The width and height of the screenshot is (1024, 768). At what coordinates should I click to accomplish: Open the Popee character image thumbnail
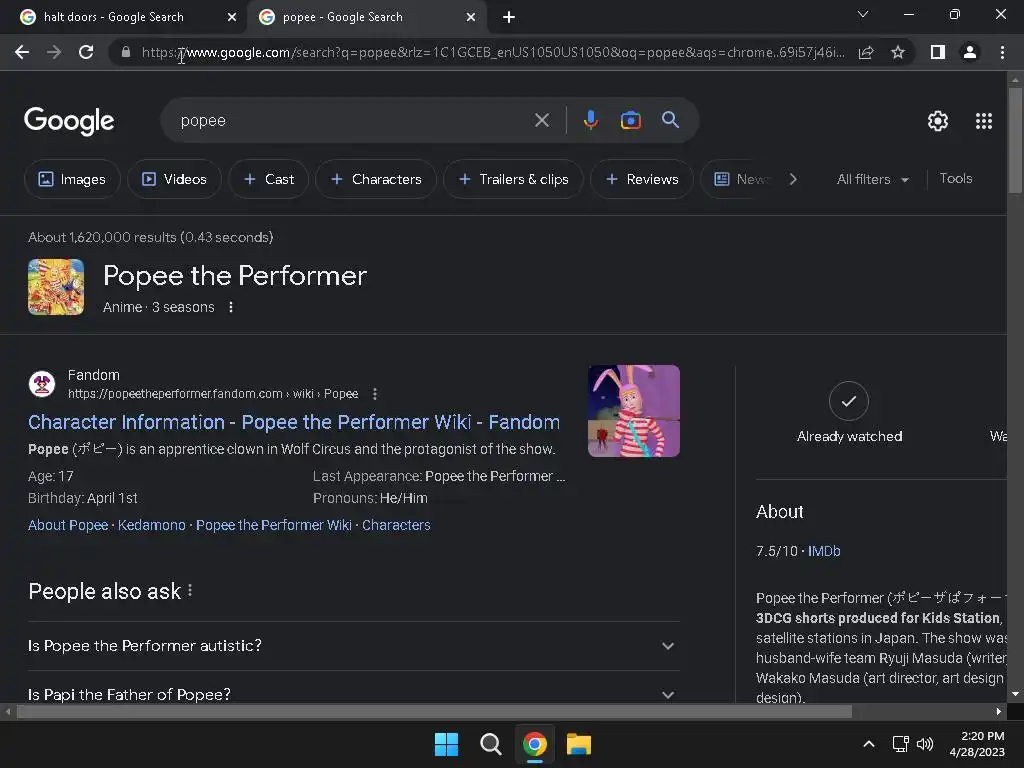pyautogui.click(x=633, y=411)
